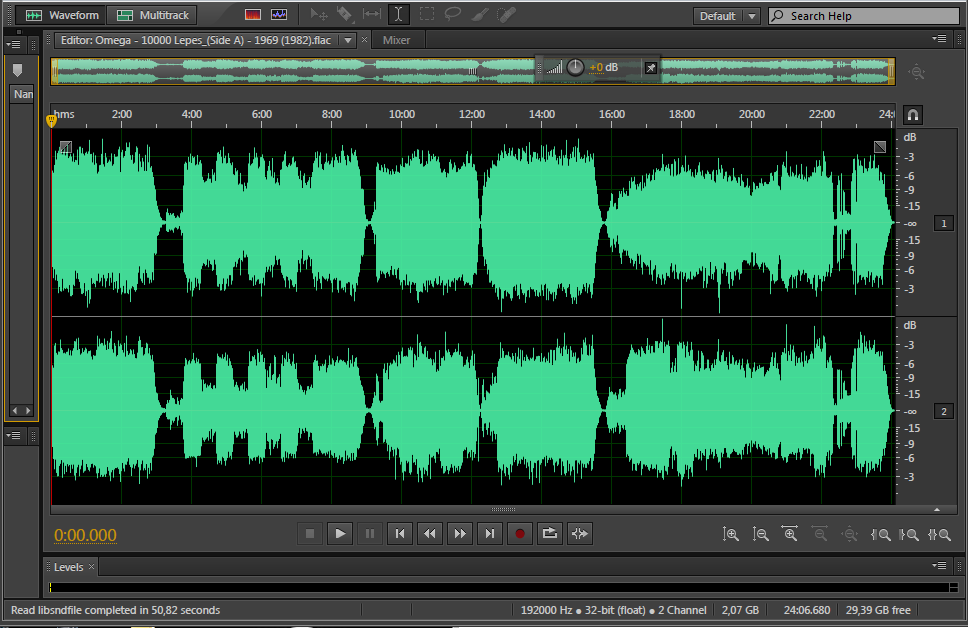Click the marker icon in left panel

click(x=17, y=70)
